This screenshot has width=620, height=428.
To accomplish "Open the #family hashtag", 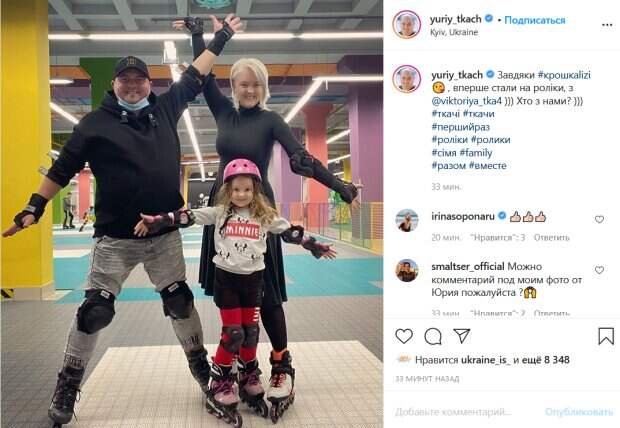I will [x=476, y=153].
